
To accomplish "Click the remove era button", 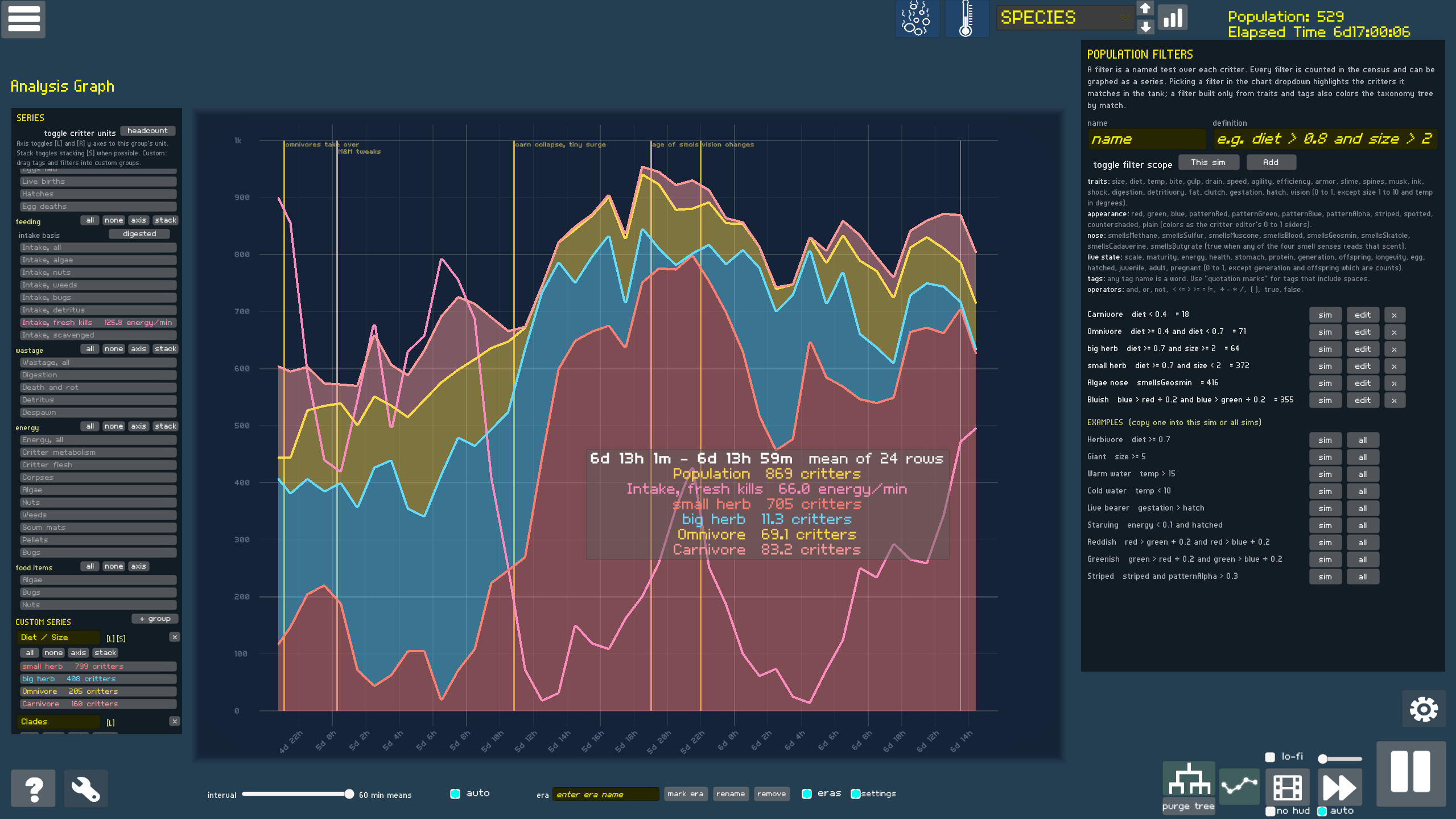I will (x=772, y=794).
